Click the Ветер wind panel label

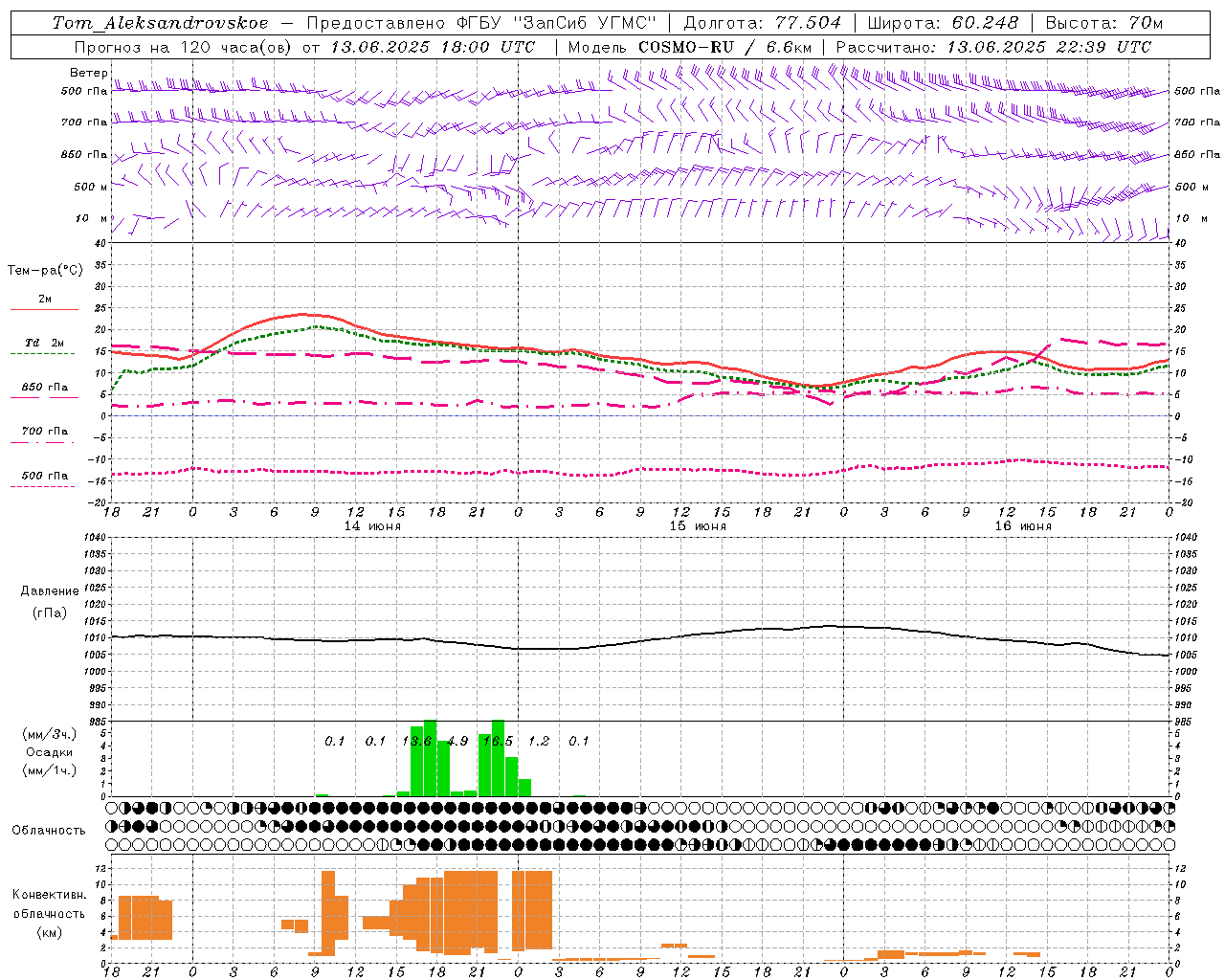pos(89,73)
